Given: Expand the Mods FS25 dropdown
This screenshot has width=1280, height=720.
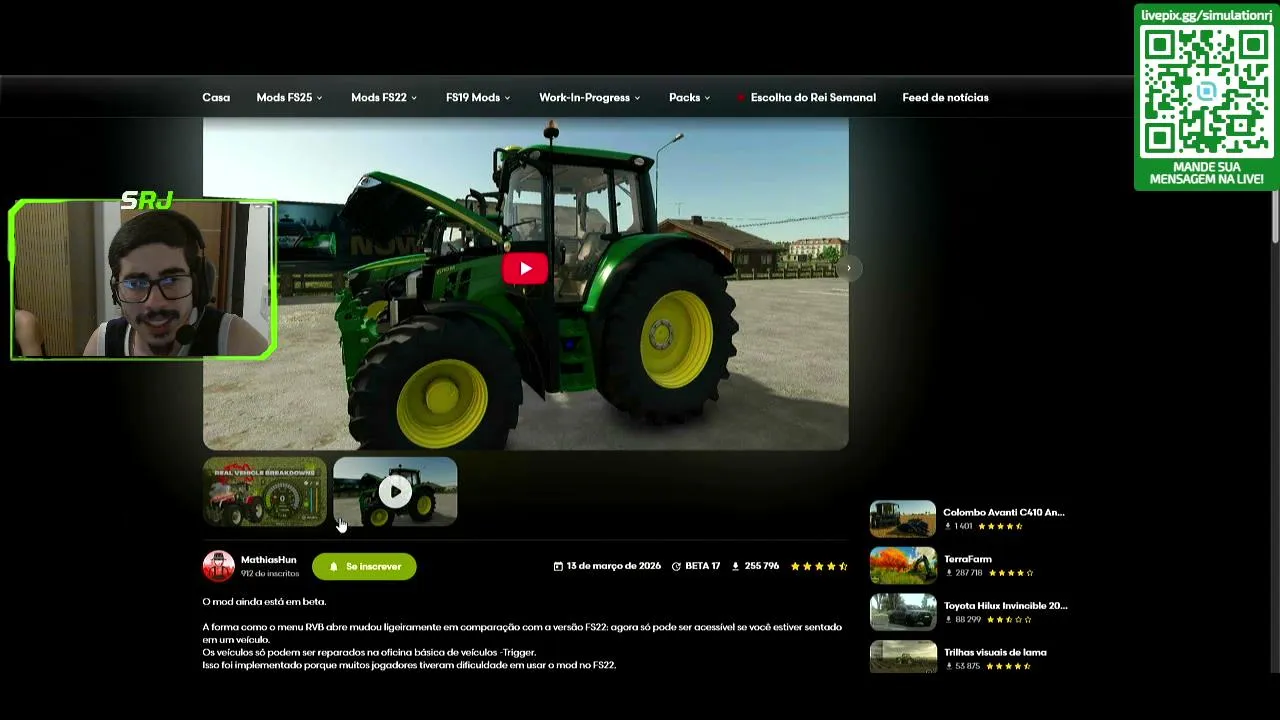Looking at the screenshot, I should click(x=289, y=97).
